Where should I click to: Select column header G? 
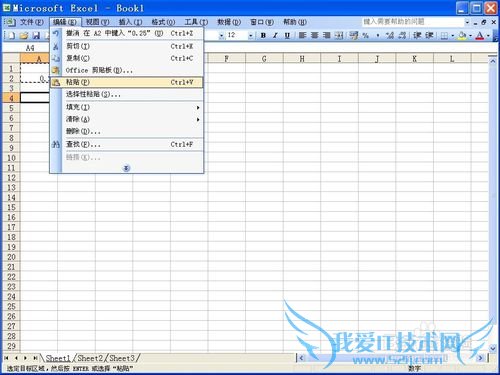coord(264,59)
